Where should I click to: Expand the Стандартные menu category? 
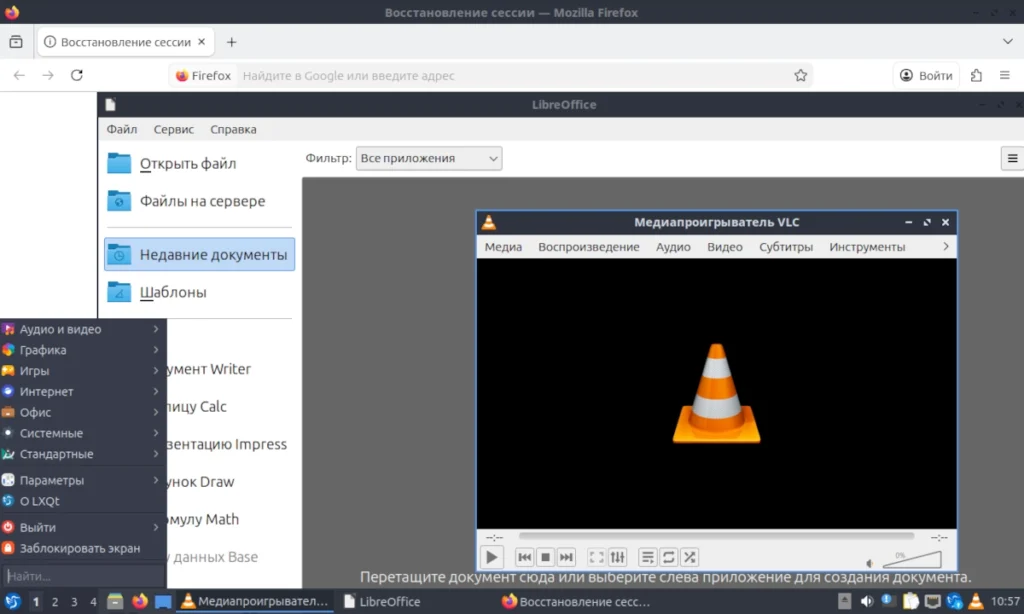82,455
